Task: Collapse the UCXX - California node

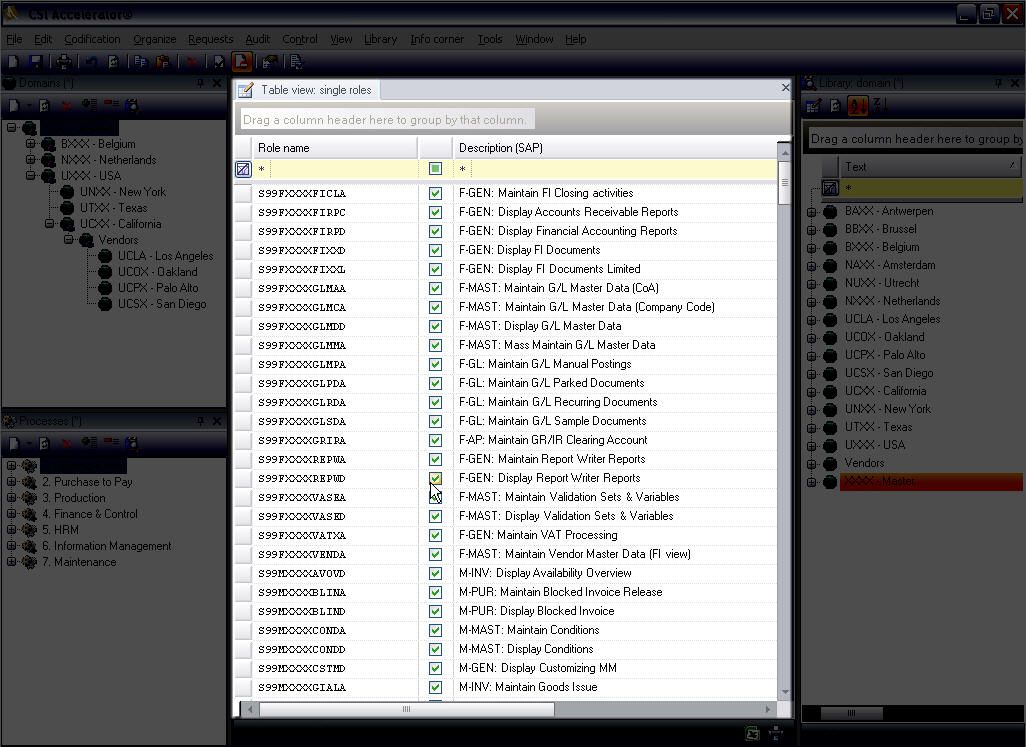Action: 50,223
